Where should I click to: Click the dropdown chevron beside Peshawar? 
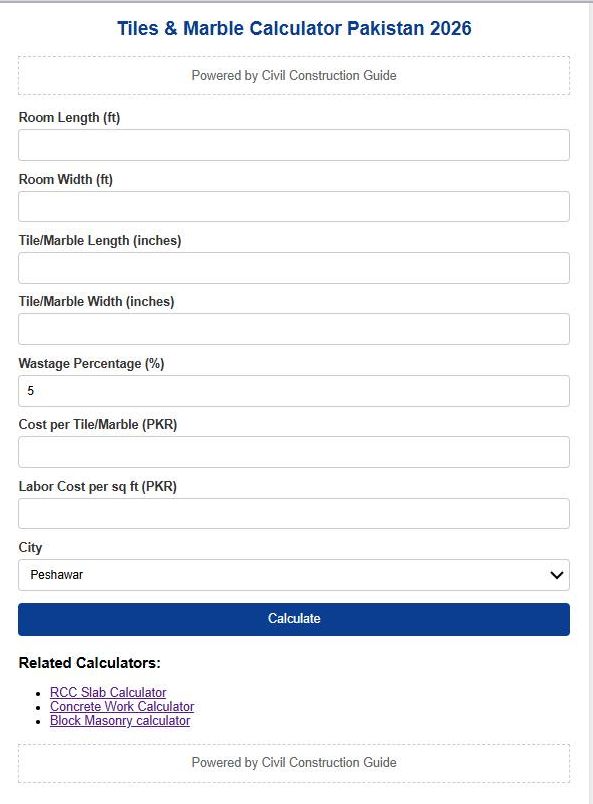(x=556, y=575)
